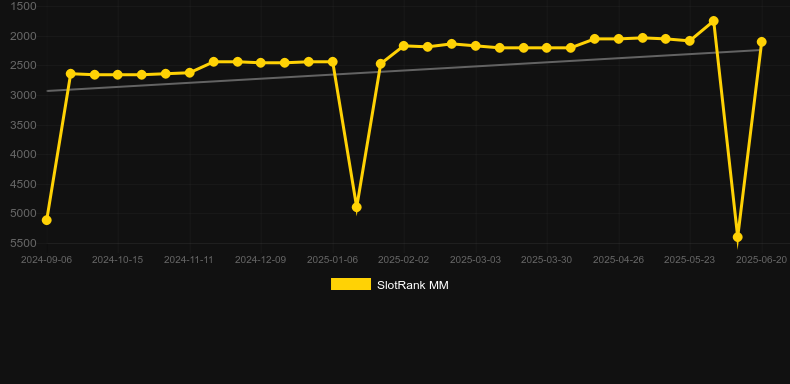Click the data point above 2025-05-23
Viewport: 790px width, 384px height.
coord(689,41)
